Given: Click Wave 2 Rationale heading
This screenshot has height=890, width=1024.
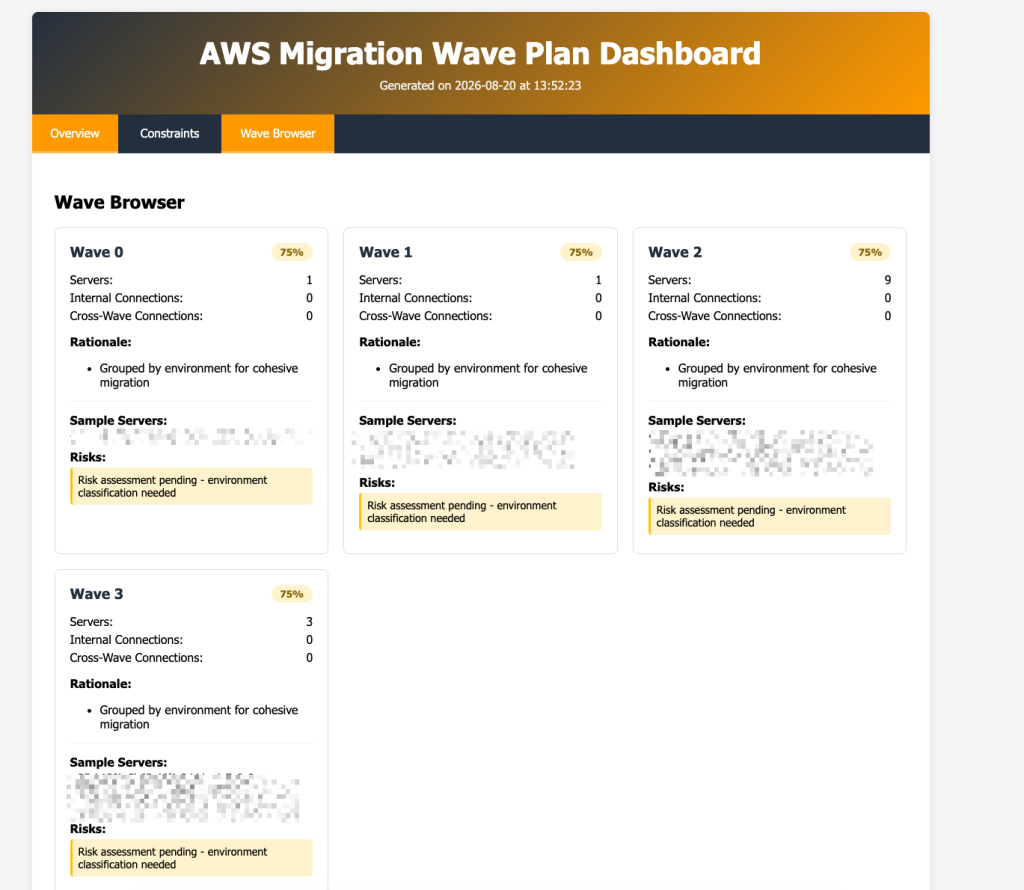Looking at the screenshot, I should [679, 342].
